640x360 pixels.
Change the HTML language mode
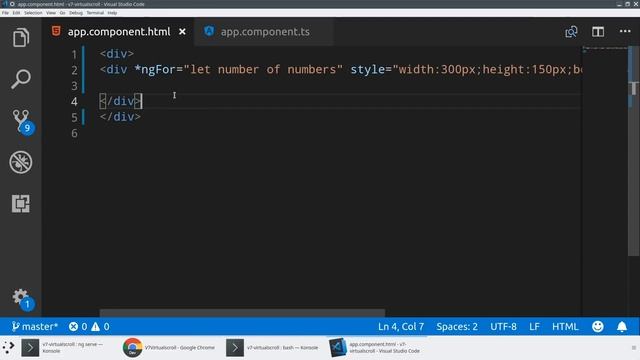coord(565,327)
